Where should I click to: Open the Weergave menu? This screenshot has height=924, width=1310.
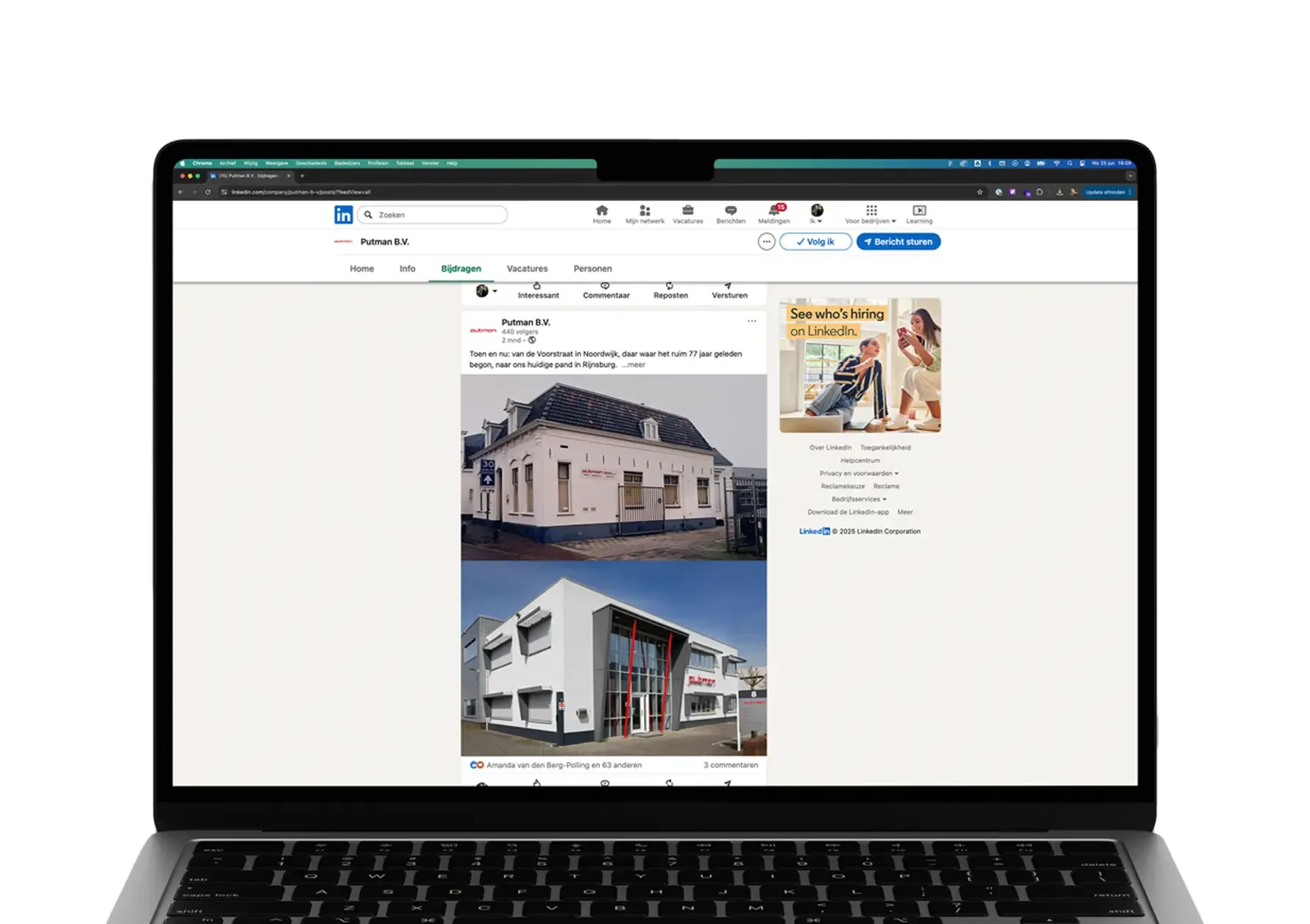(276, 163)
